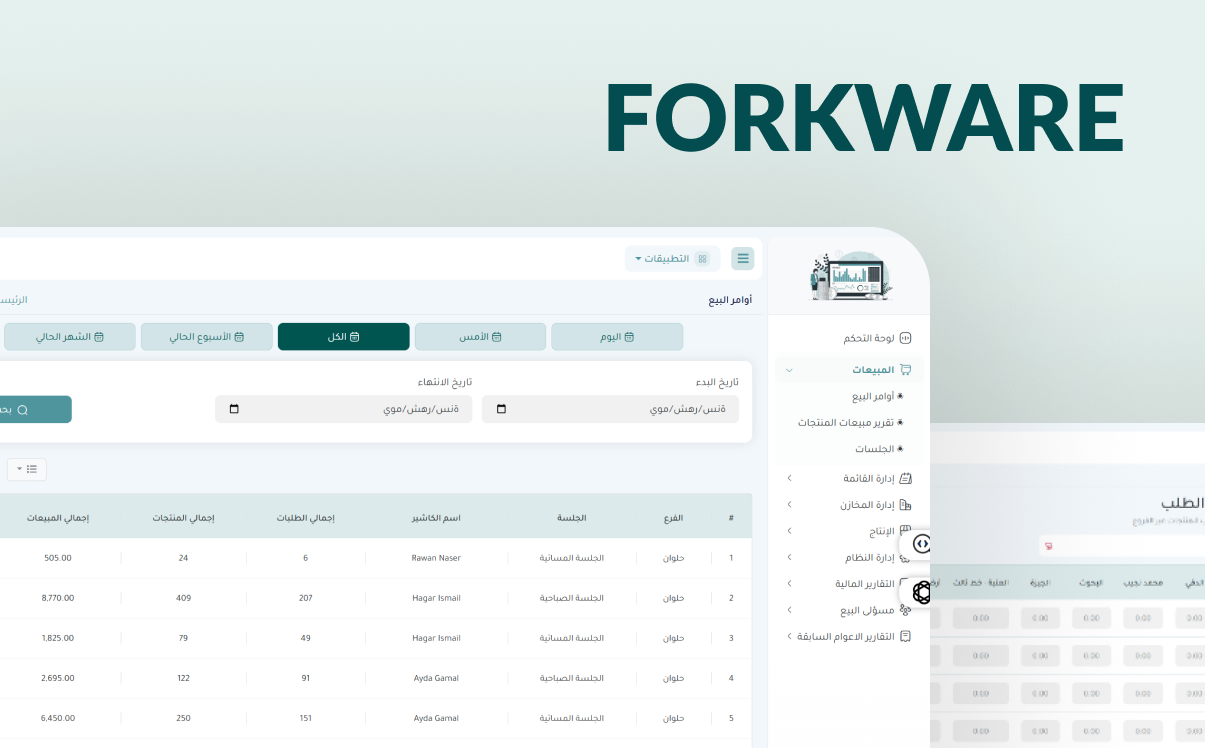Open calendar picker icon in تاريخ الانتهاء field

tap(234, 409)
